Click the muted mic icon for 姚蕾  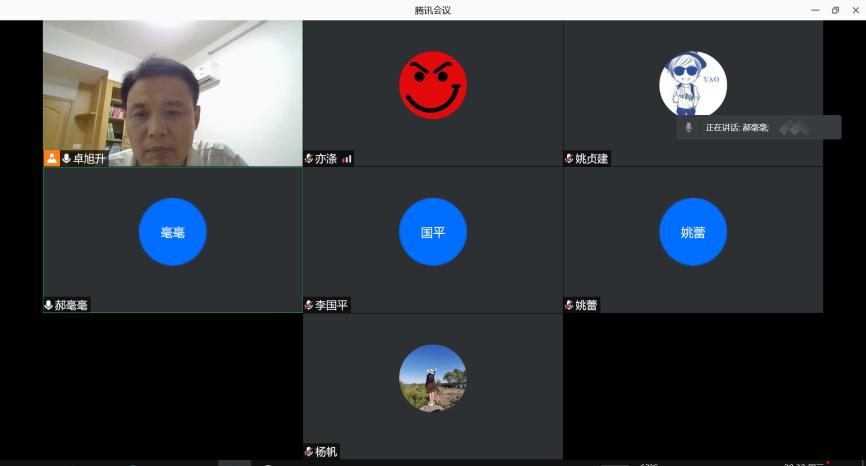569,305
